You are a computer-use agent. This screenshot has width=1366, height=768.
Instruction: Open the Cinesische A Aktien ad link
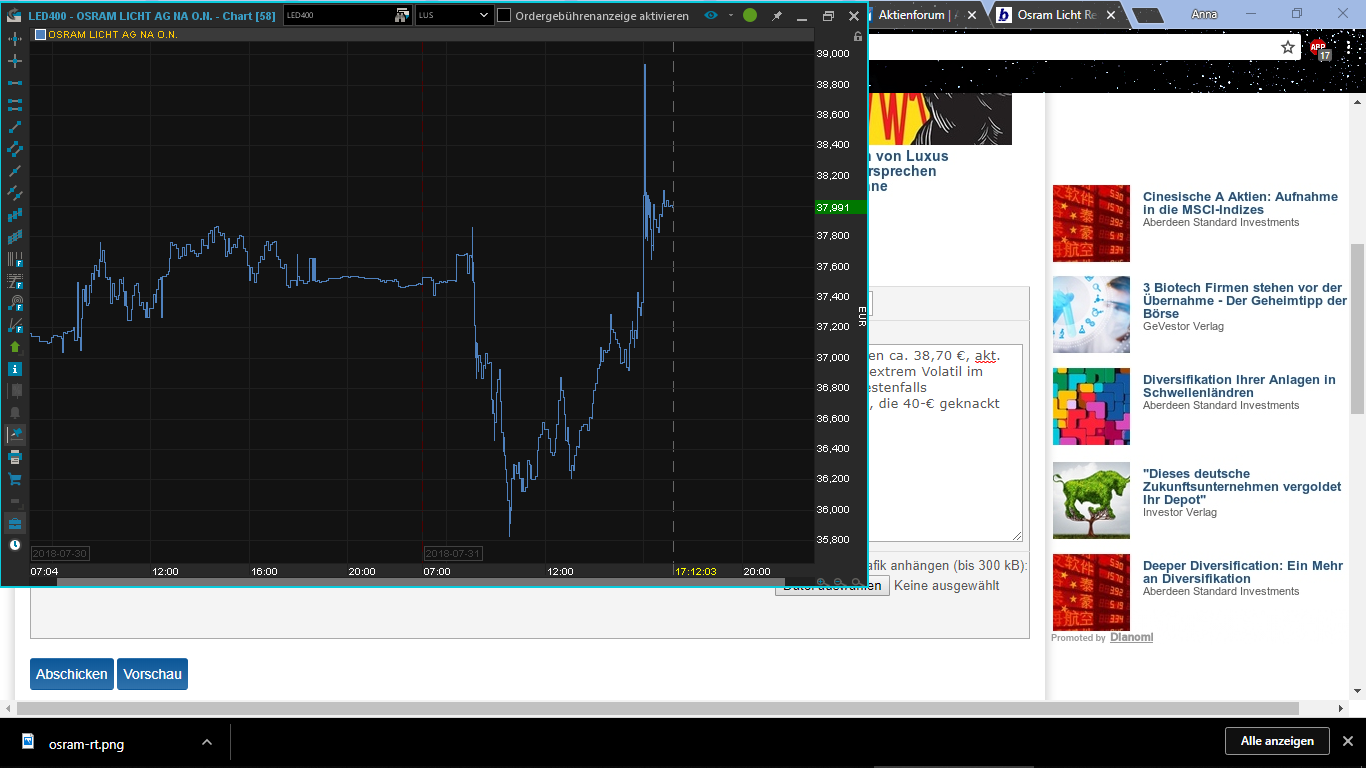pyautogui.click(x=1240, y=203)
